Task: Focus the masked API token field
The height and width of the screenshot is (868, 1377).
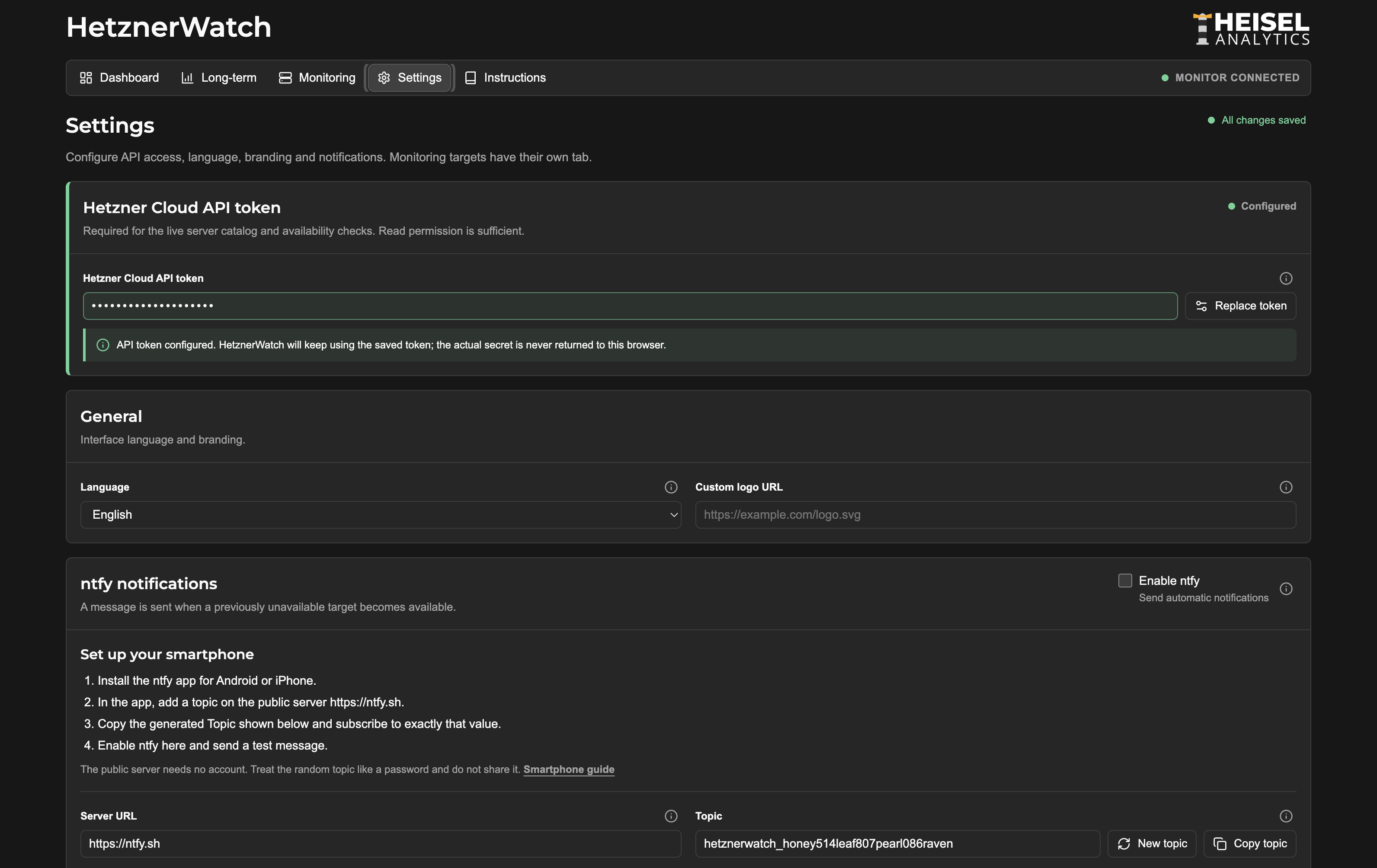Action: 630,306
